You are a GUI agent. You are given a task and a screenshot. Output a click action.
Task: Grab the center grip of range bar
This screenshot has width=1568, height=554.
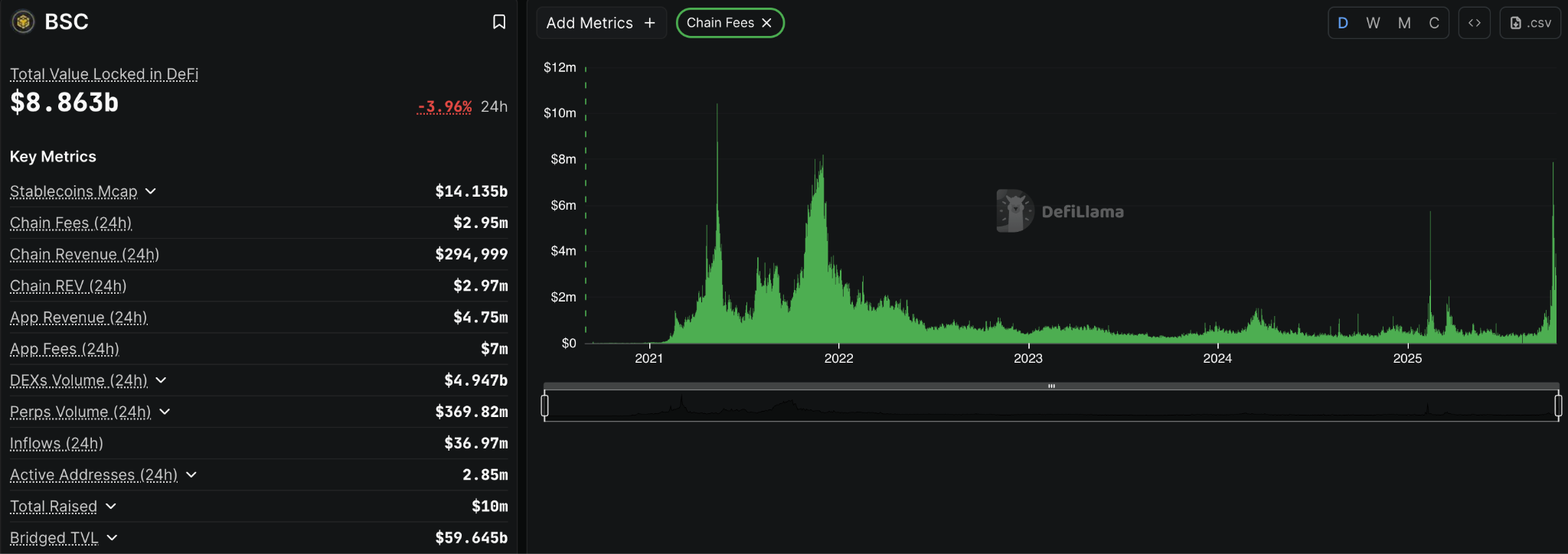pos(1051,386)
